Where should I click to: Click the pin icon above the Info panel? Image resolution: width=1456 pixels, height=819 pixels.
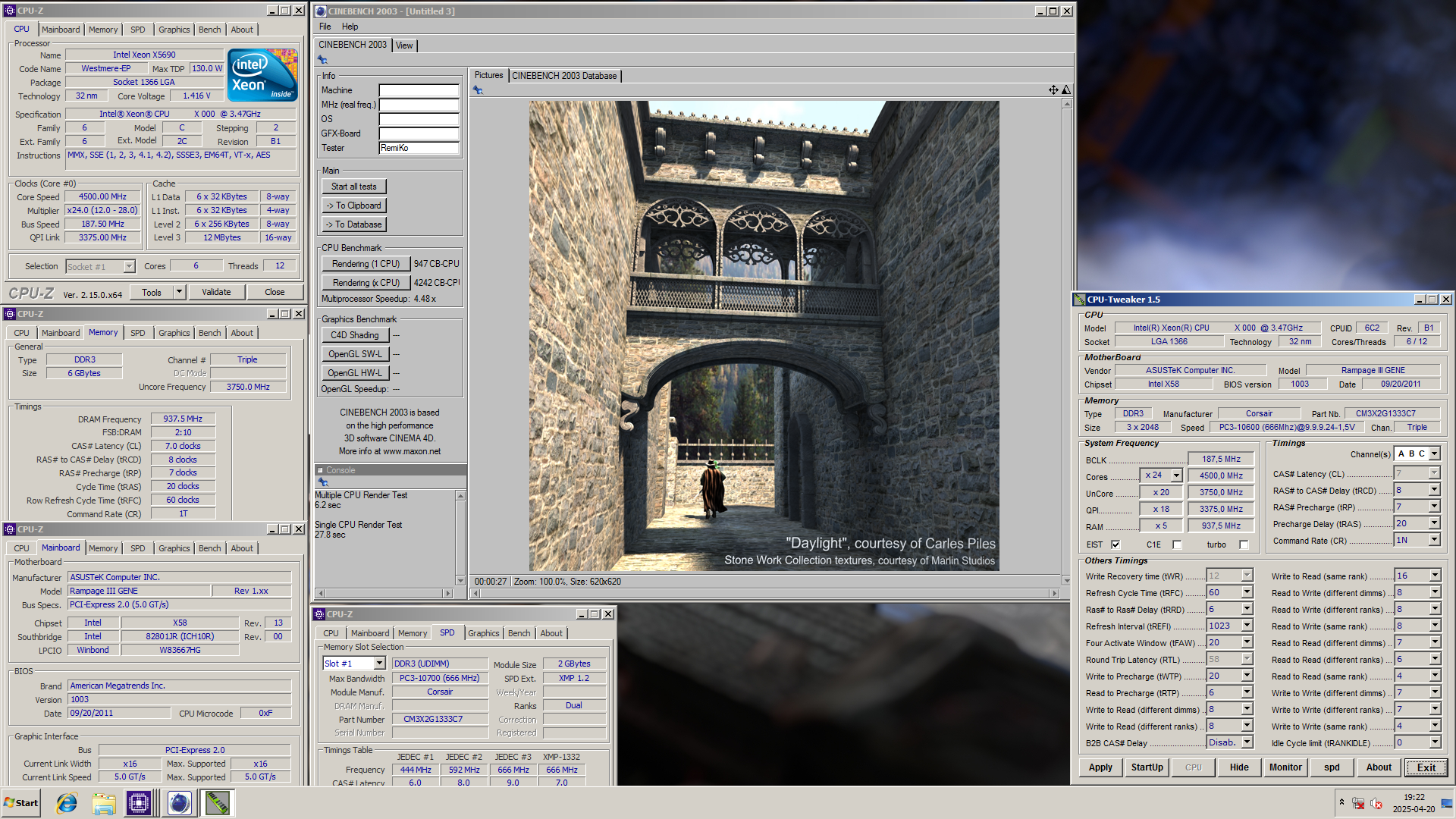click(322, 60)
